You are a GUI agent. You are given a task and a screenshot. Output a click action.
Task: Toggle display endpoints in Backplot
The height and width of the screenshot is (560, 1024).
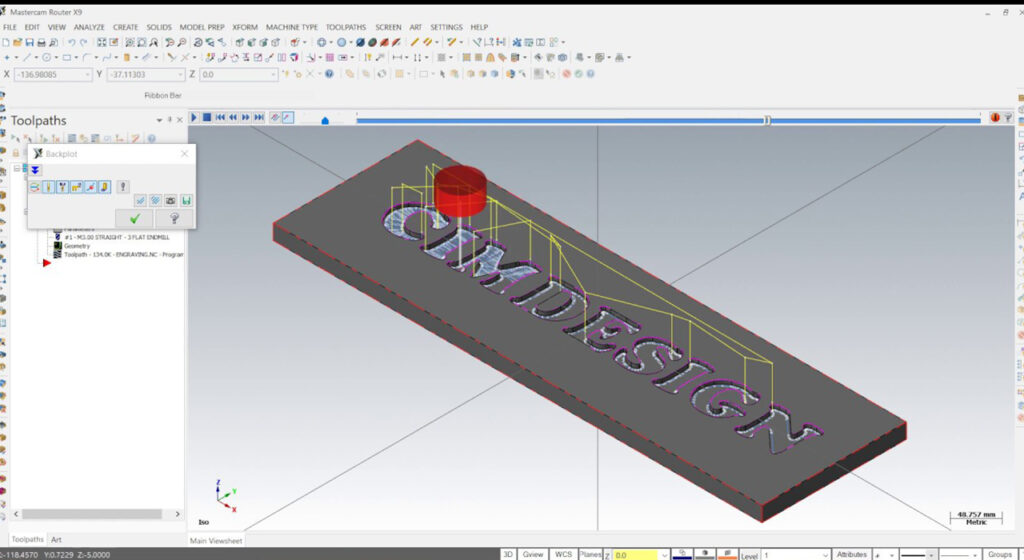tap(90, 187)
